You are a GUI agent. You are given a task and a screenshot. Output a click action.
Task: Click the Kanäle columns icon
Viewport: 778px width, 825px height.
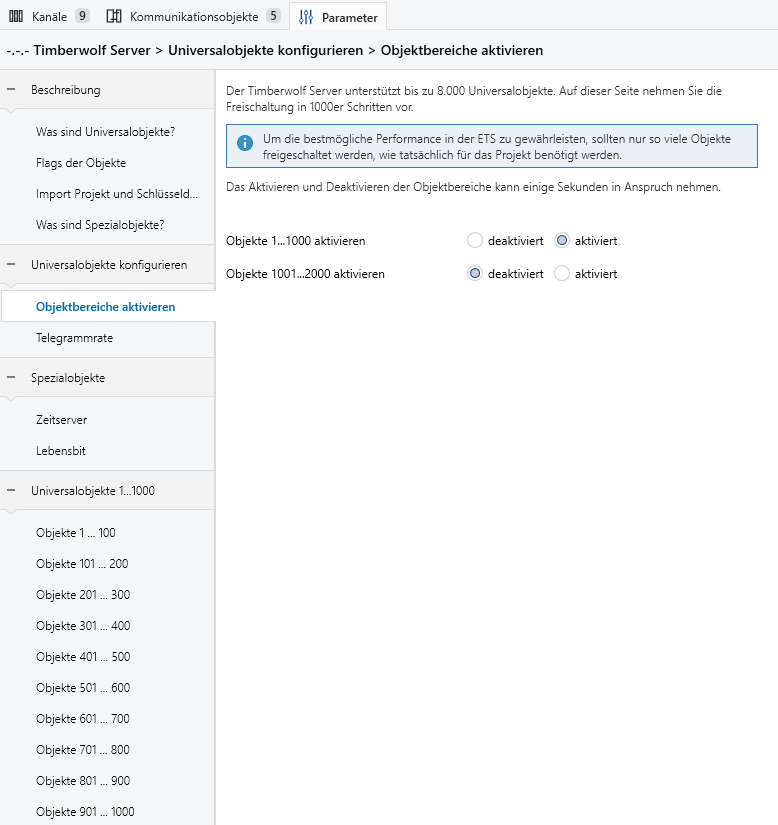(x=16, y=16)
